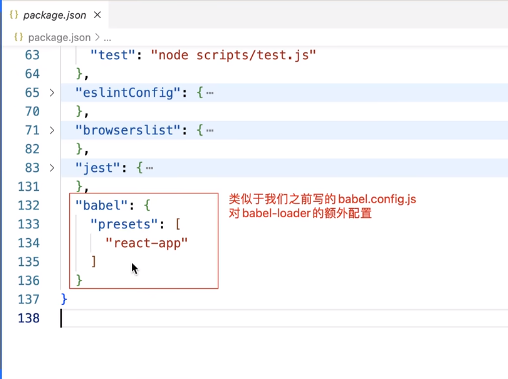508x379 pixels.
Task: Click line number 65 in gutter
Action: [32, 93]
